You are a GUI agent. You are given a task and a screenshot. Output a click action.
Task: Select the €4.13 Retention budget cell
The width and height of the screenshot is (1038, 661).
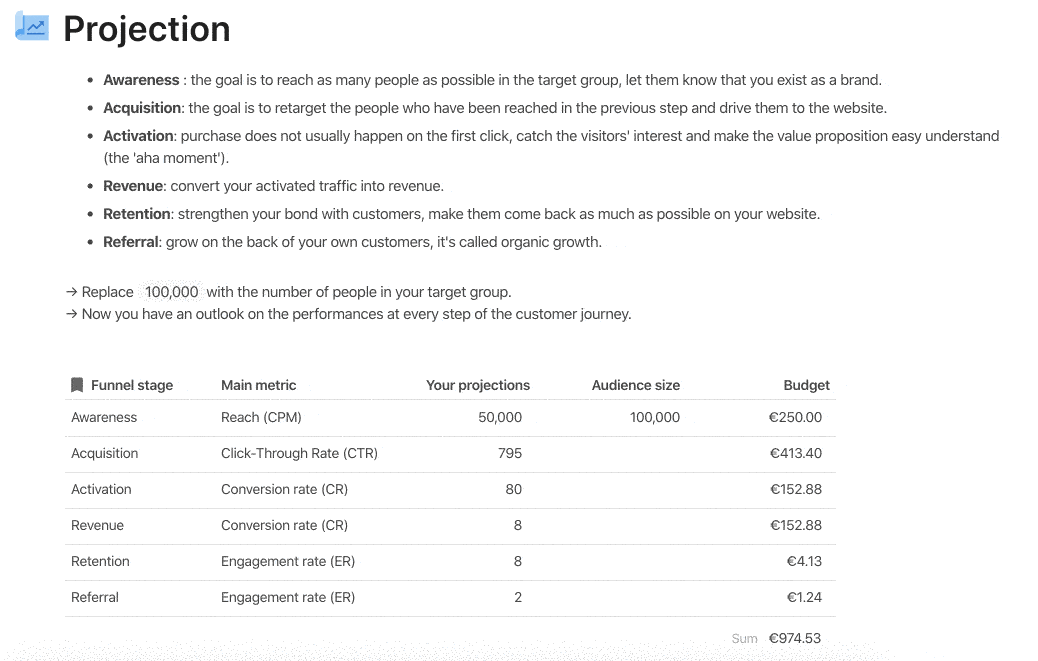[806, 561]
